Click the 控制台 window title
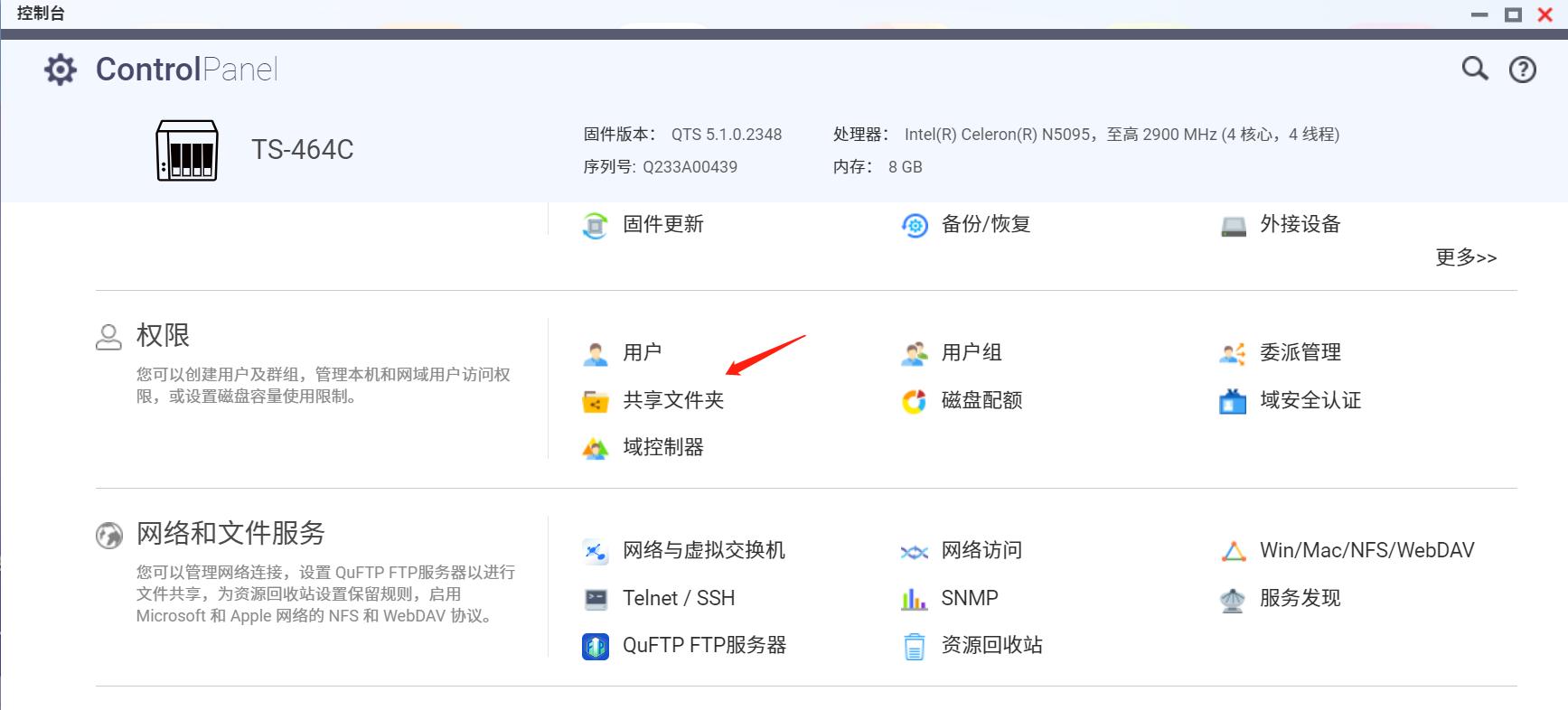This screenshot has height=710, width=1568. pyautogui.click(x=41, y=14)
